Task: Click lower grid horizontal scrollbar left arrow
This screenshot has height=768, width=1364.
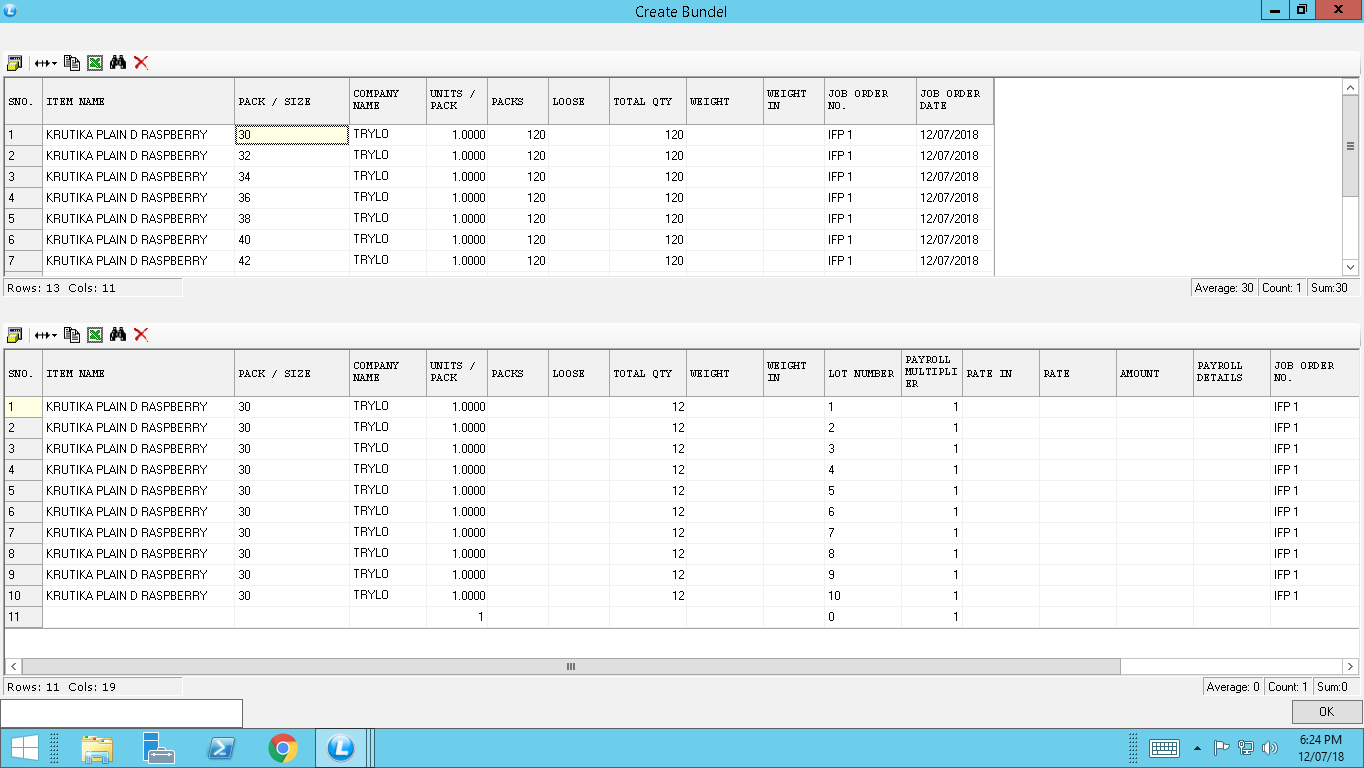Action: 13,666
